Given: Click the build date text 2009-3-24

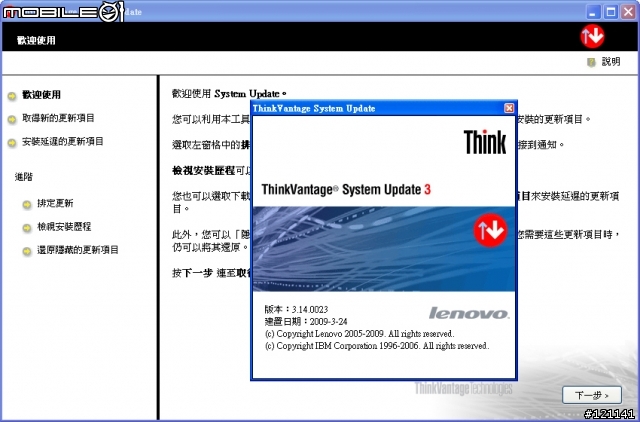Looking at the screenshot, I should click(328, 322).
